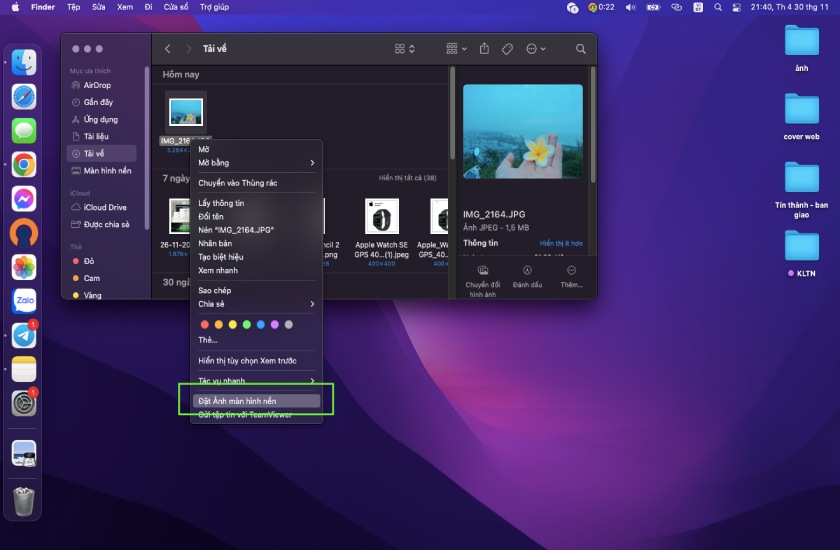The width and height of the screenshot is (840, 550).
Task: Apply the green tag color dot
Action: coord(247,324)
